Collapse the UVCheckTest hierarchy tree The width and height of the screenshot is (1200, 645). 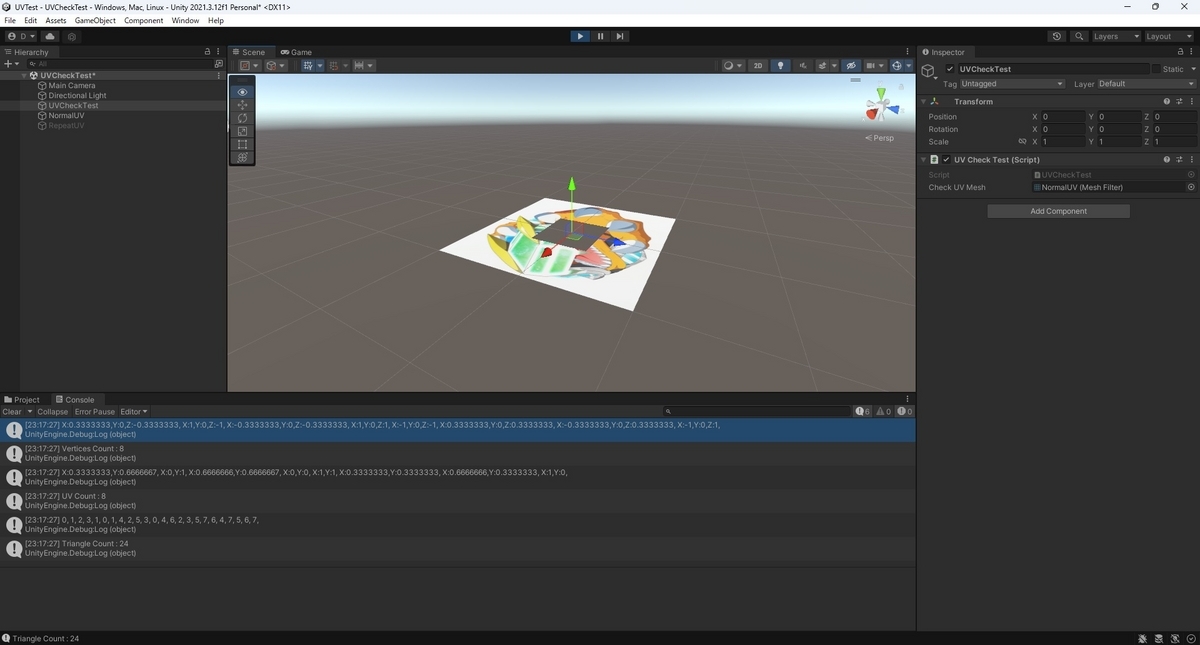pos(22,74)
